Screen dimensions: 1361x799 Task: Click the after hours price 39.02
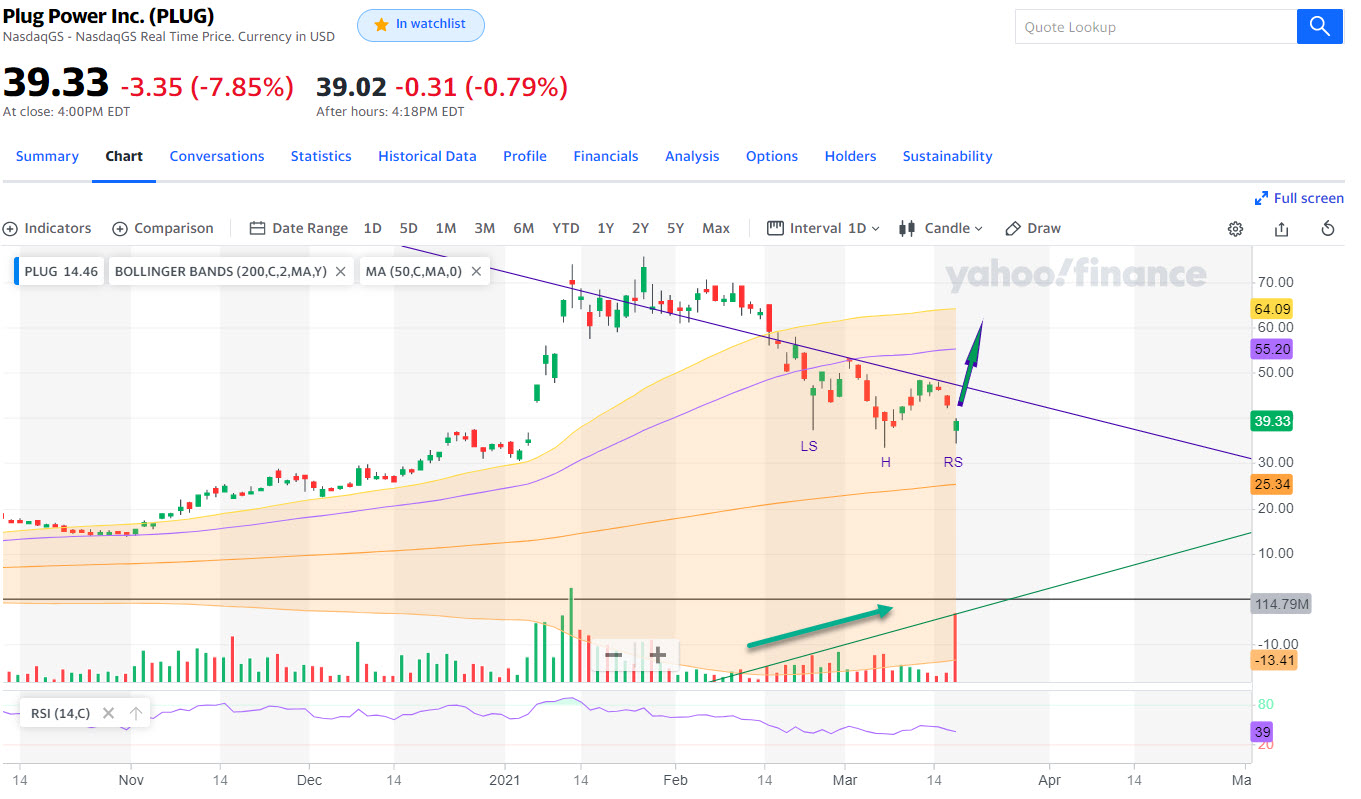tap(351, 87)
